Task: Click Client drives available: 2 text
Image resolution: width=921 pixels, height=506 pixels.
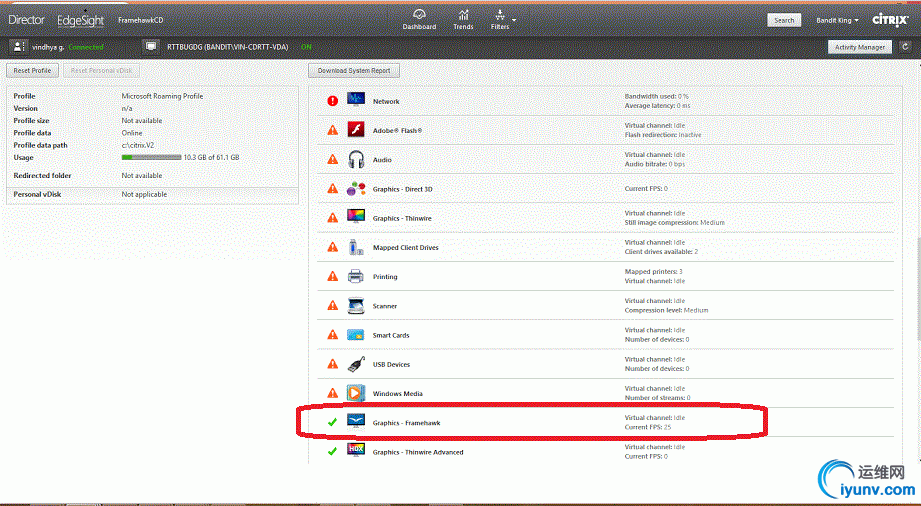Action: 661,252
